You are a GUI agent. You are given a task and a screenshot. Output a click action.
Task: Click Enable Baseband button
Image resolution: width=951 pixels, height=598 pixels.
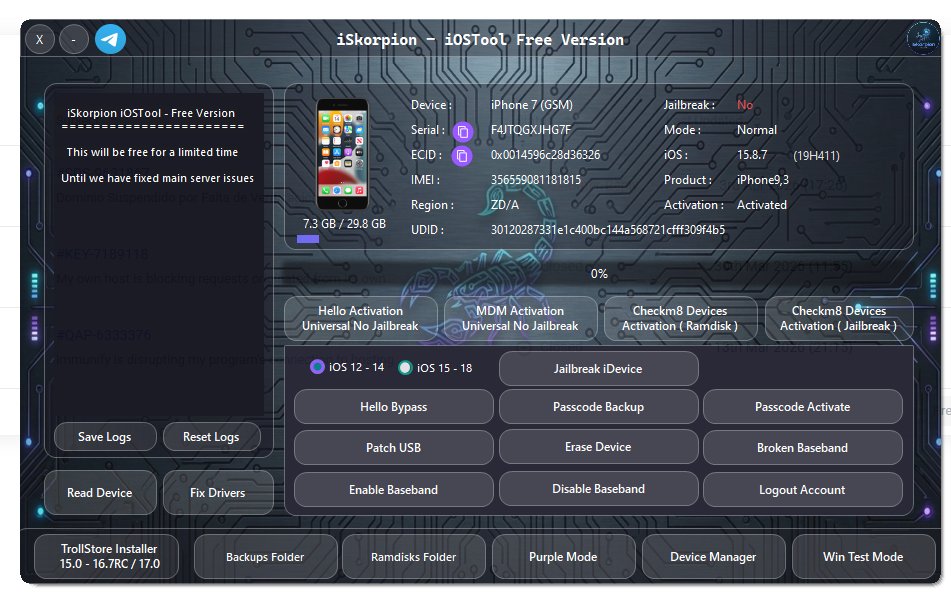tap(394, 489)
